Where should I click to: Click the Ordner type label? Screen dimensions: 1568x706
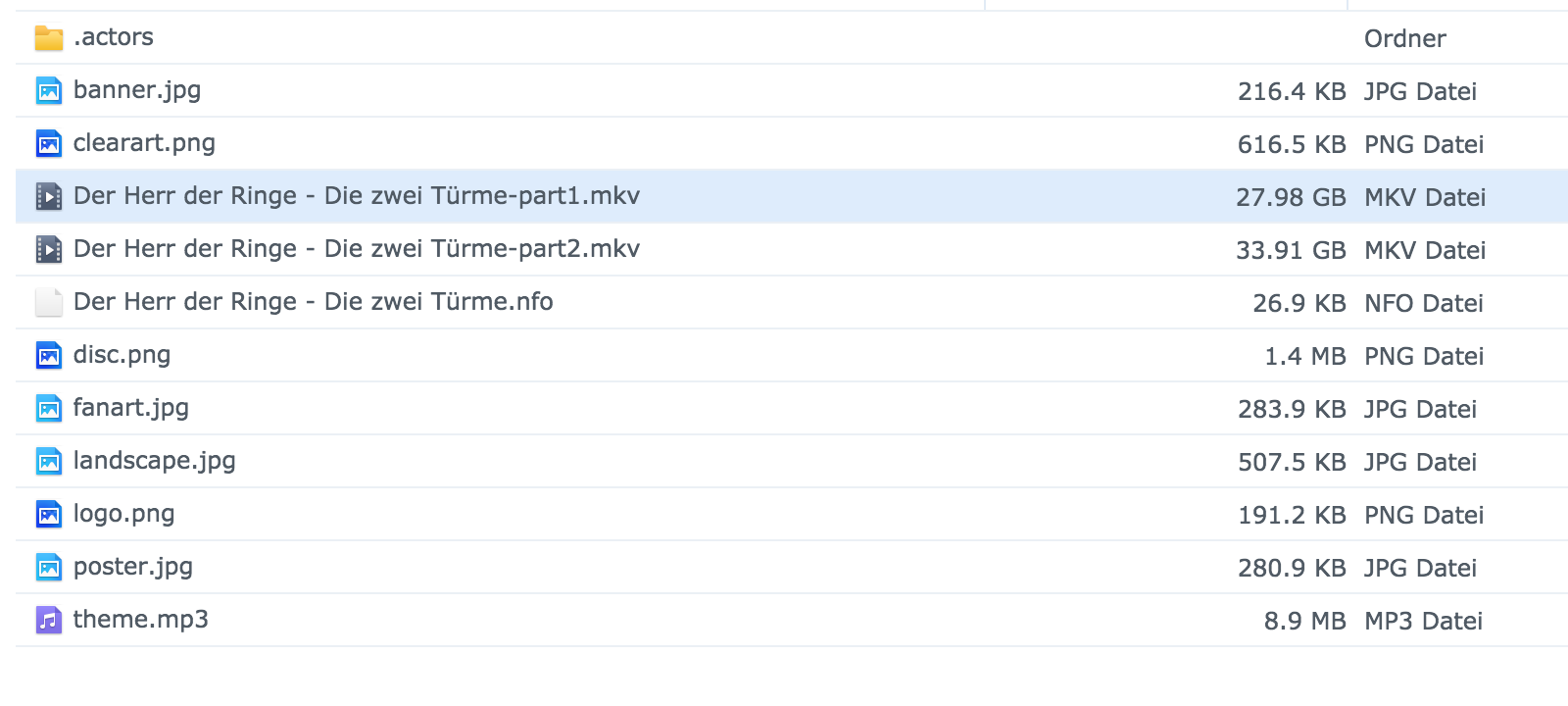[1405, 39]
